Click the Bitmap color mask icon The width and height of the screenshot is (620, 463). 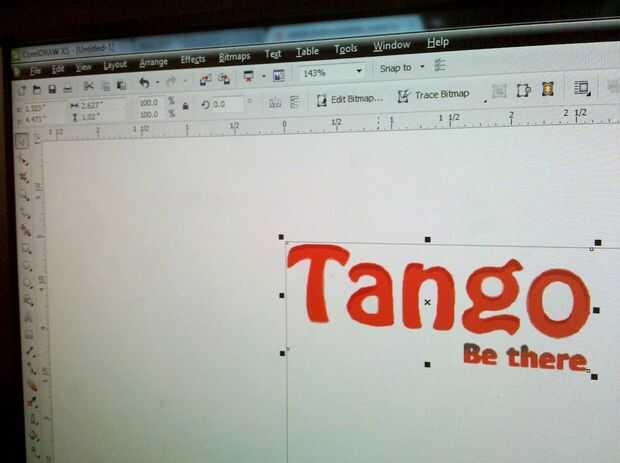point(548,89)
